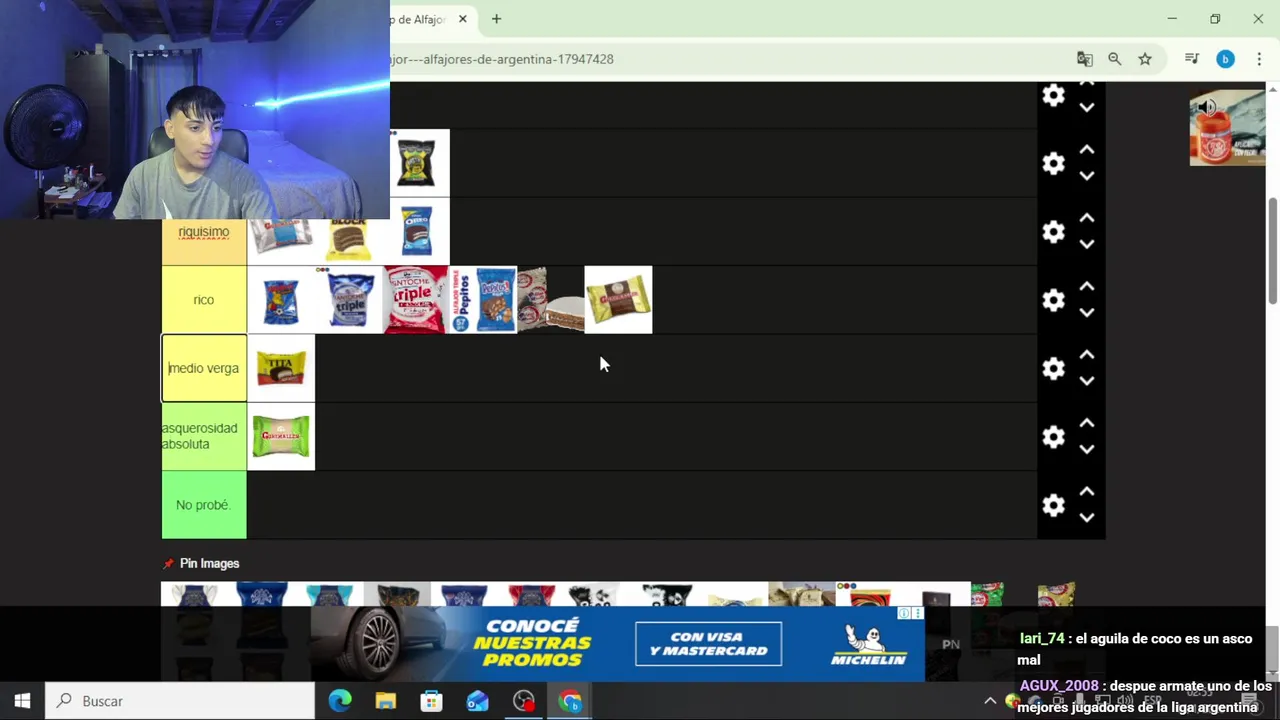Open settings gear for the No probé tier
The width and height of the screenshot is (1280, 720).
1053,505
